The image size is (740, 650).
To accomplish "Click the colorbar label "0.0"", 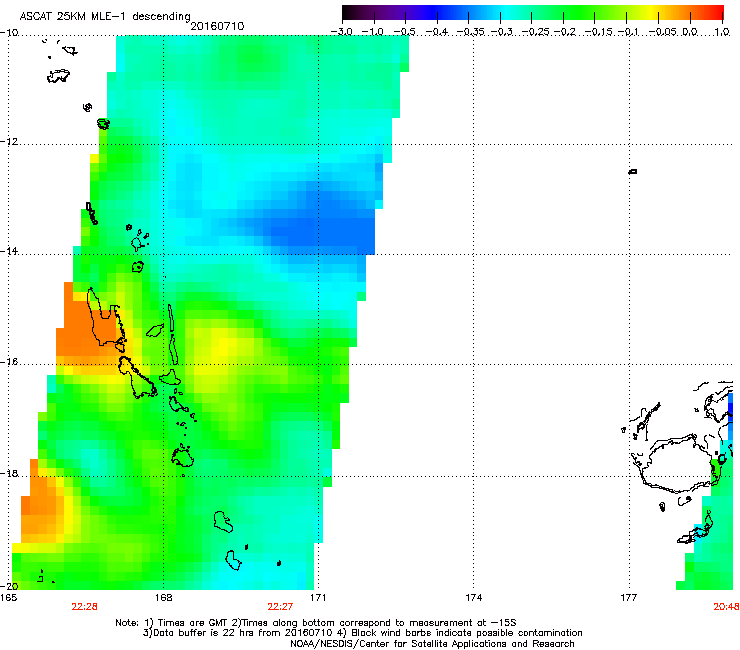I will [690, 32].
